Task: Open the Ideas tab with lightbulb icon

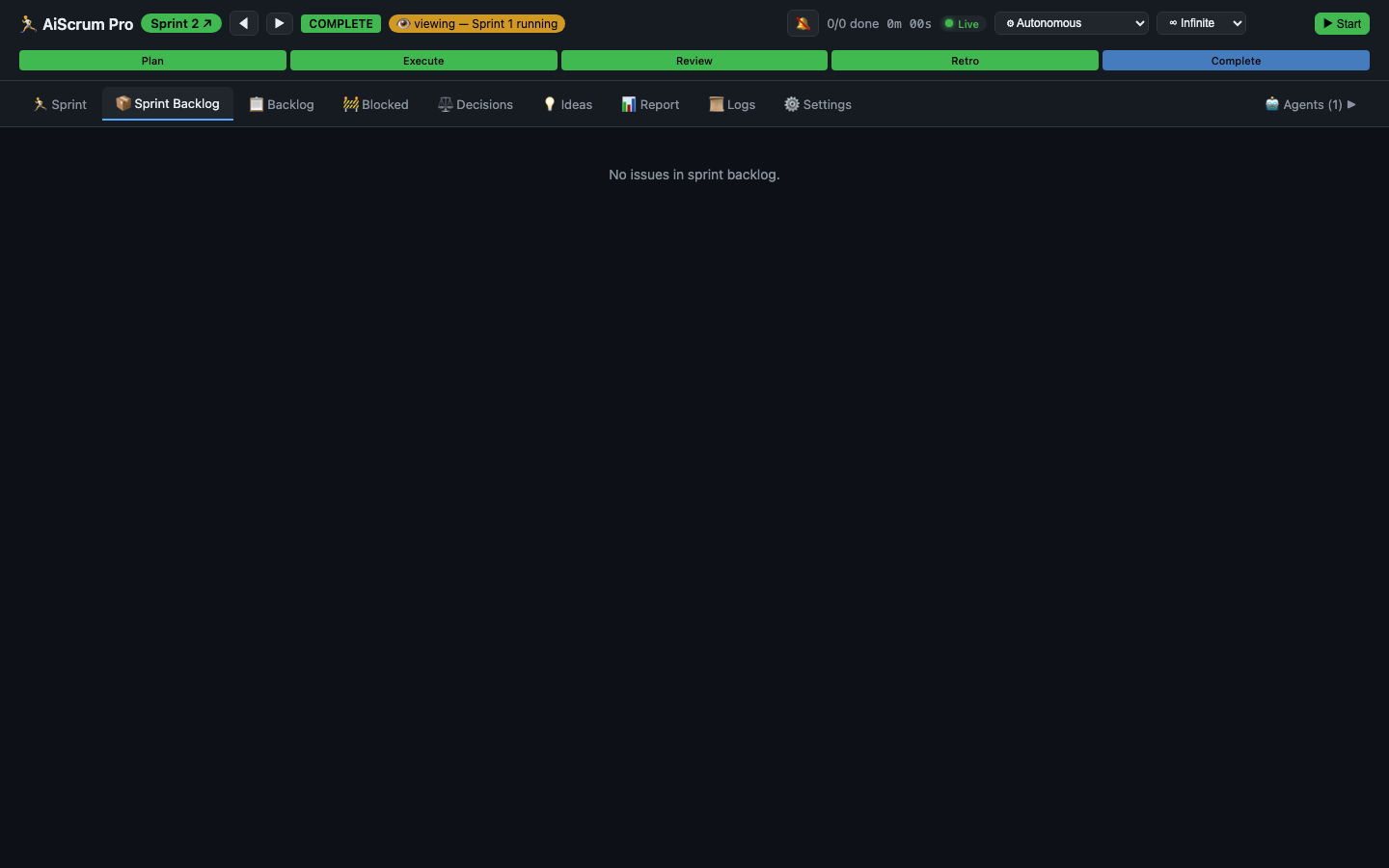Action: tap(567, 104)
